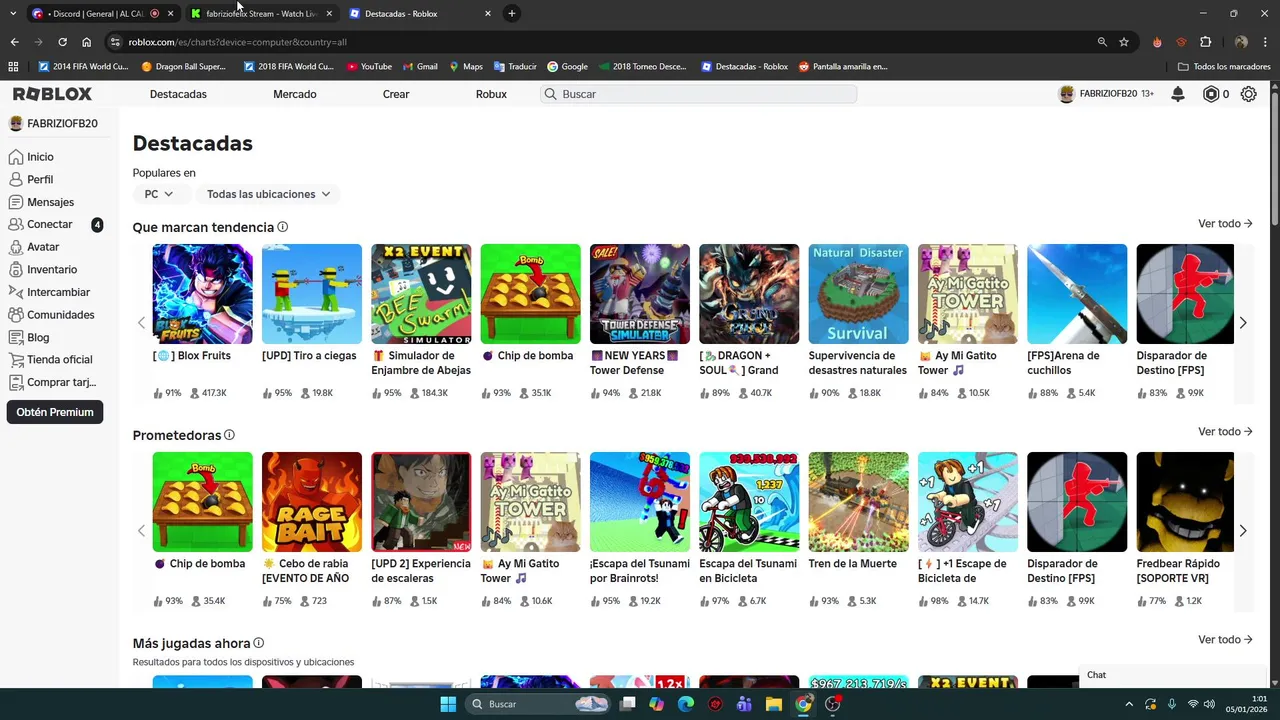Image resolution: width=1280 pixels, height=720 pixels.
Task: Open the Chrome apps grid in bookmarks bar
Action: tap(13, 67)
